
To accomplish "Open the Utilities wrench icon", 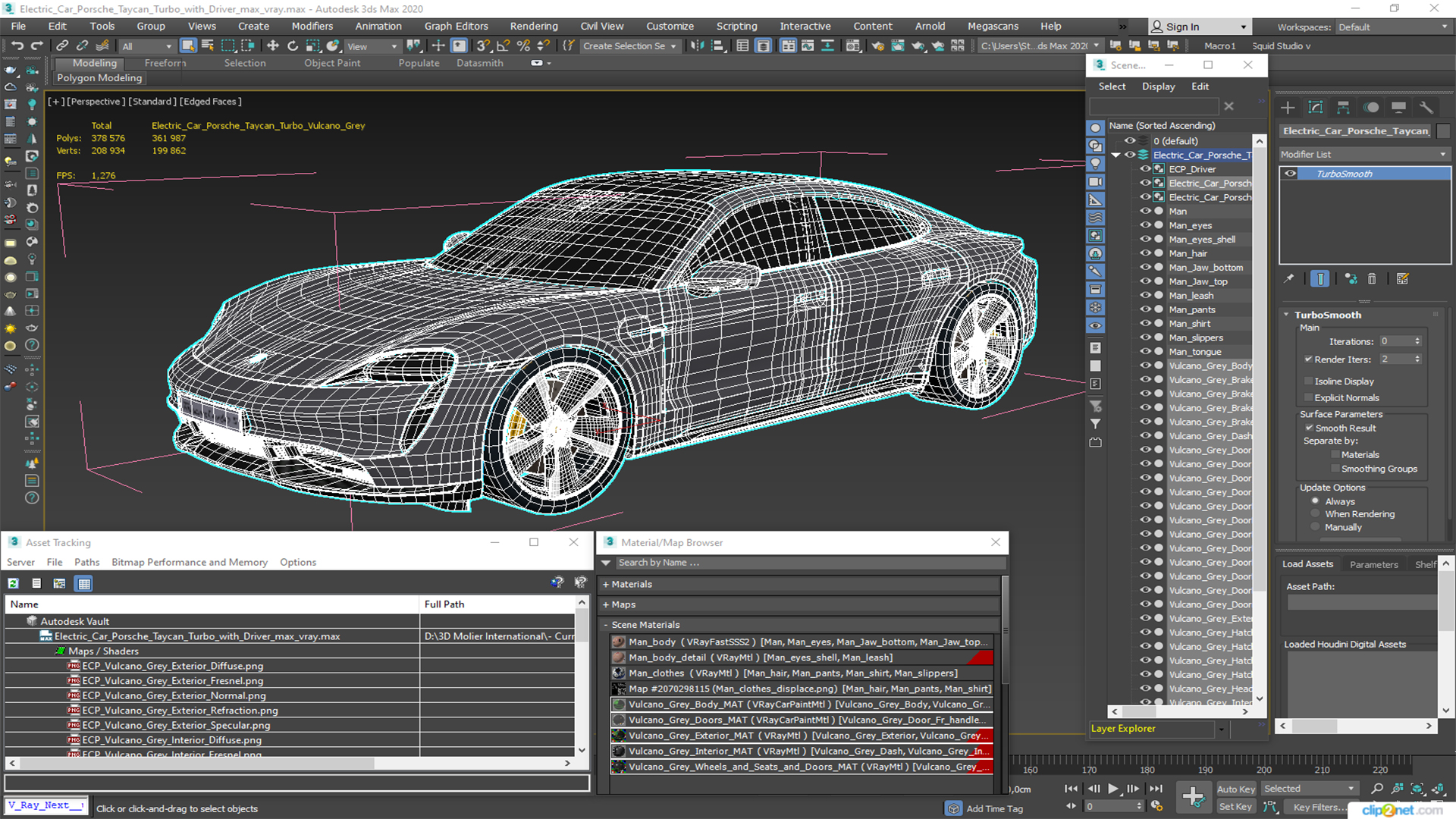I will tap(1426, 107).
